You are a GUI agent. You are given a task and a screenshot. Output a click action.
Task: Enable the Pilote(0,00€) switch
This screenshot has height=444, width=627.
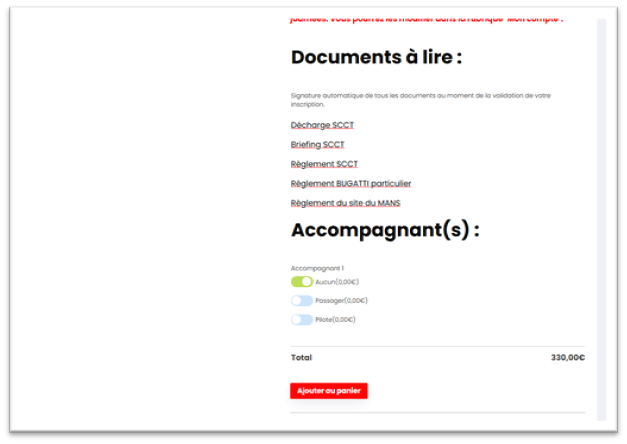(x=302, y=319)
